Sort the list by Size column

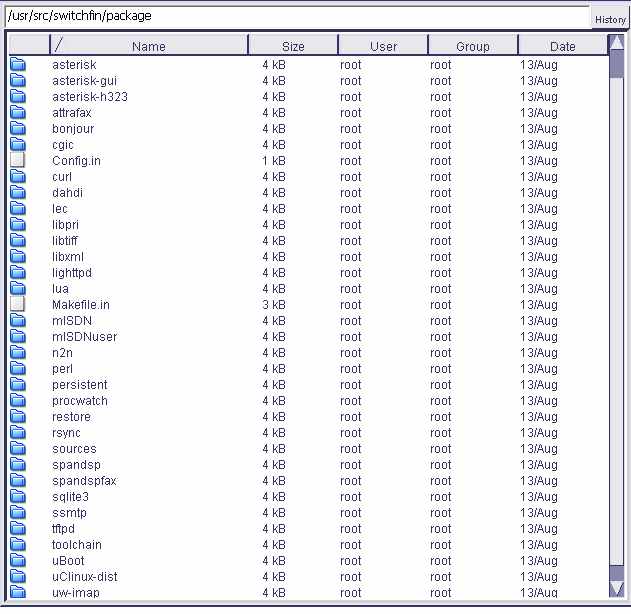point(293,46)
